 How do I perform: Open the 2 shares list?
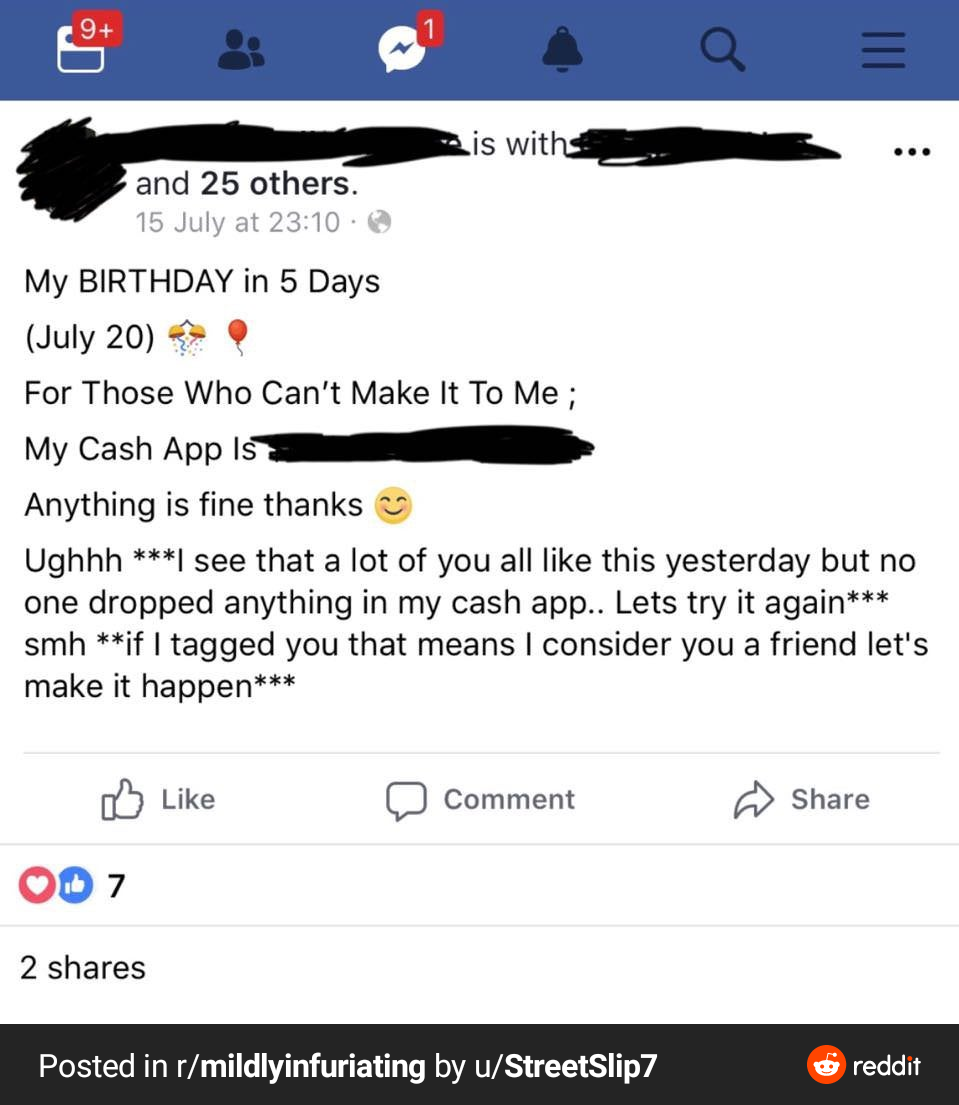tap(83, 968)
